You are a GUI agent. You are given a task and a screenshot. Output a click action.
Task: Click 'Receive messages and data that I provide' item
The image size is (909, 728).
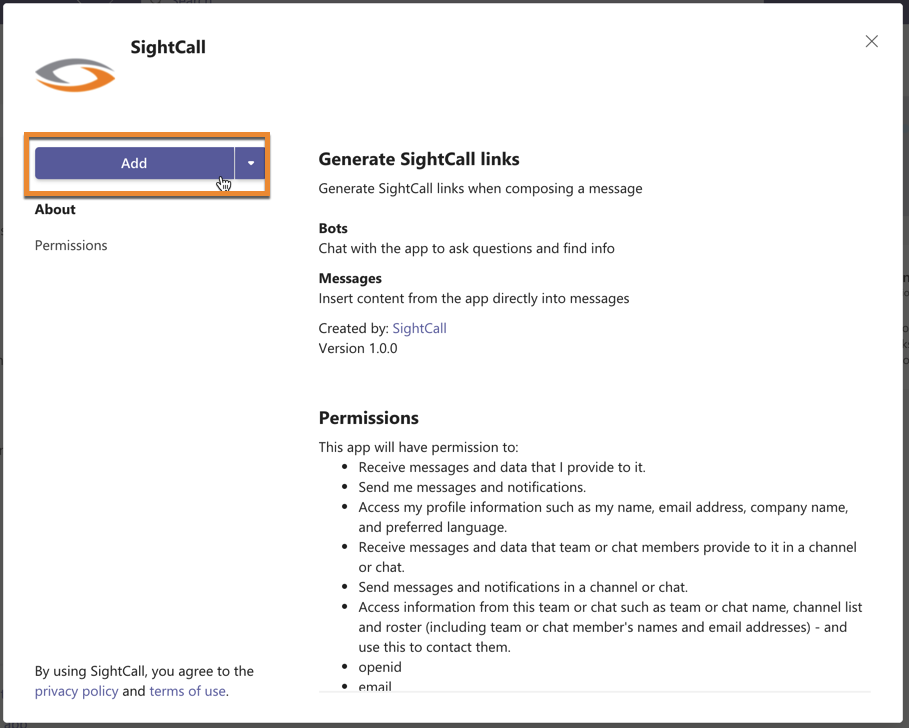click(x=502, y=467)
